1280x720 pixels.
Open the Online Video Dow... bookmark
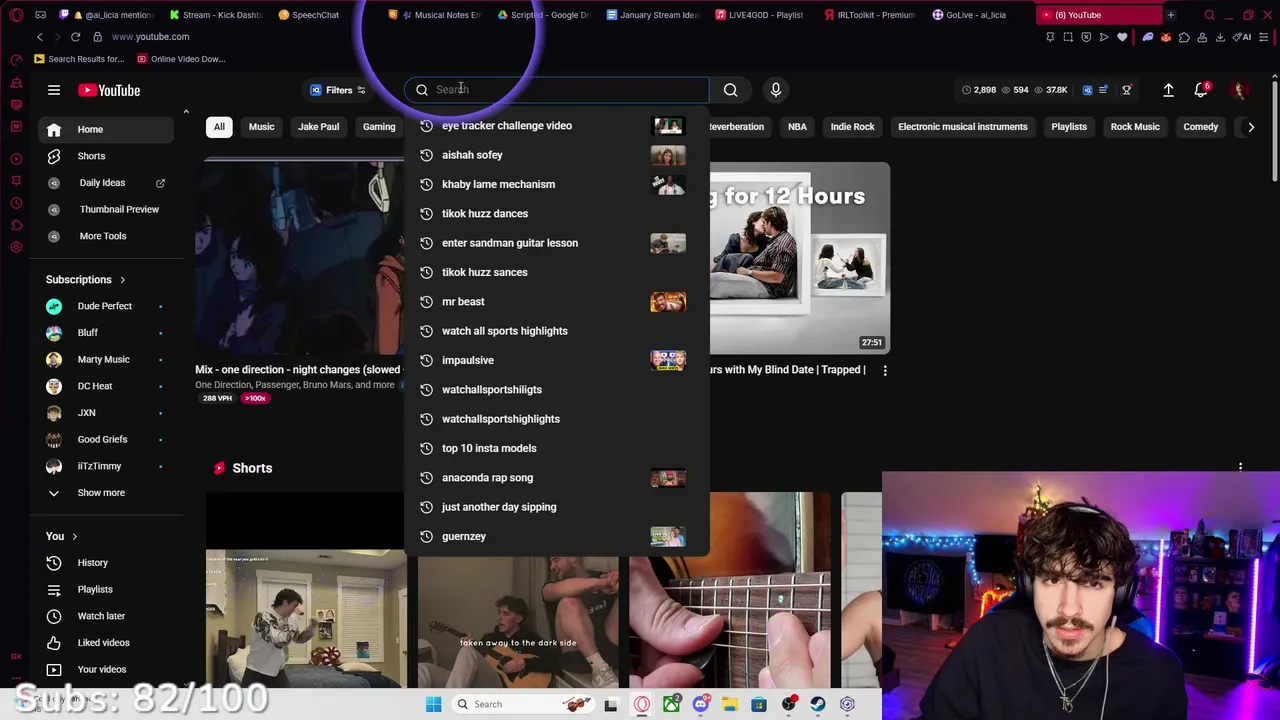pos(181,59)
